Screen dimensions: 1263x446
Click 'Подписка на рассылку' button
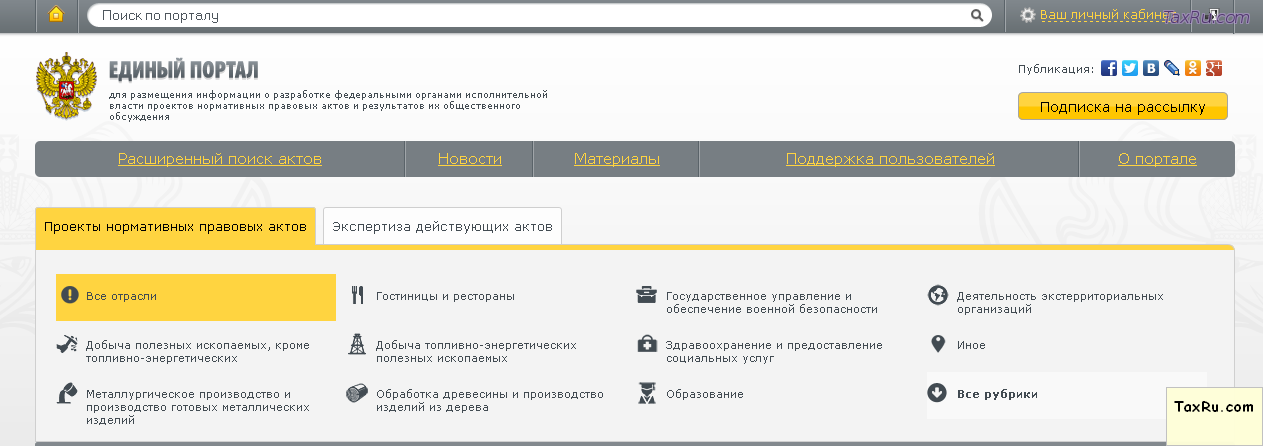1122,106
